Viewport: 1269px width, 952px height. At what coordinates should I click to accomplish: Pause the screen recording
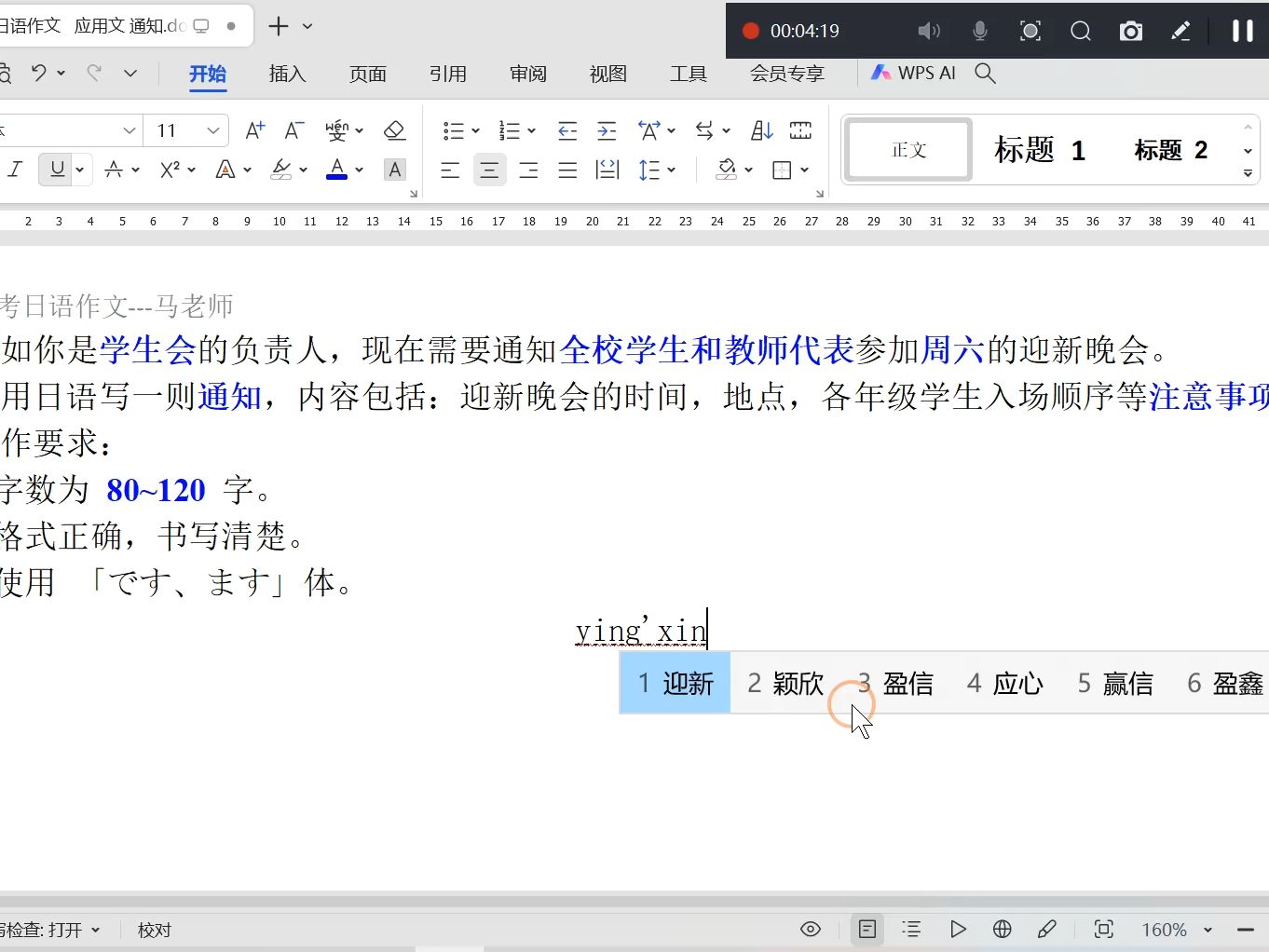tap(1242, 31)
